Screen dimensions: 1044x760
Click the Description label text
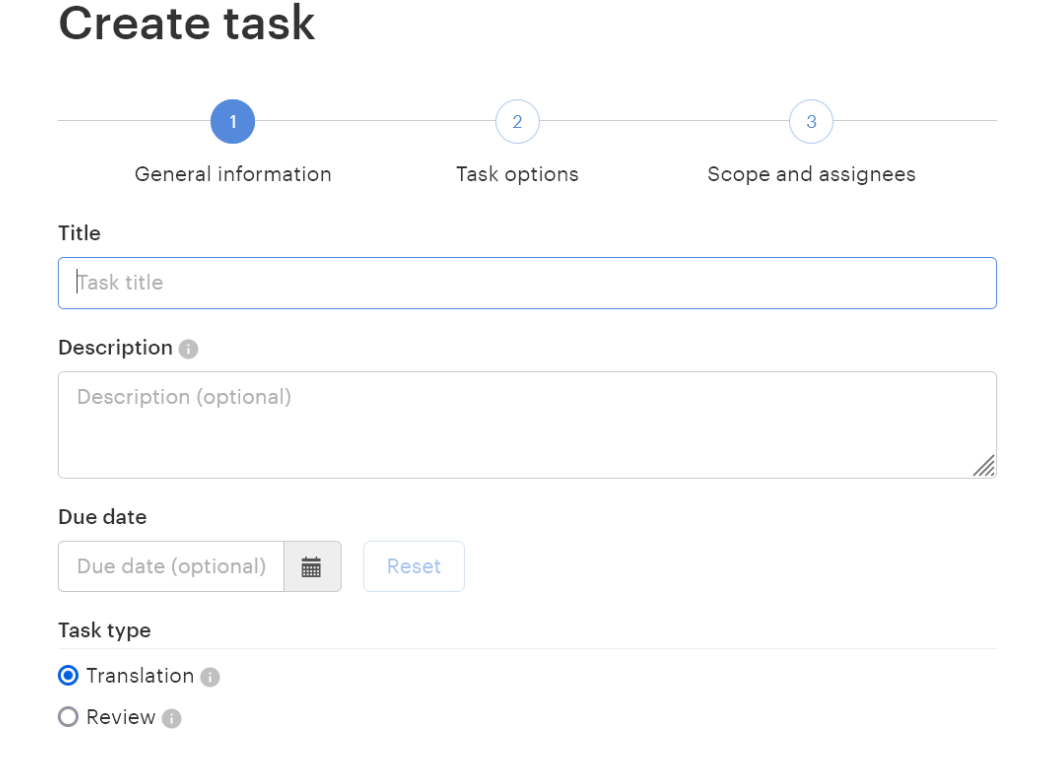pos(115,348)
